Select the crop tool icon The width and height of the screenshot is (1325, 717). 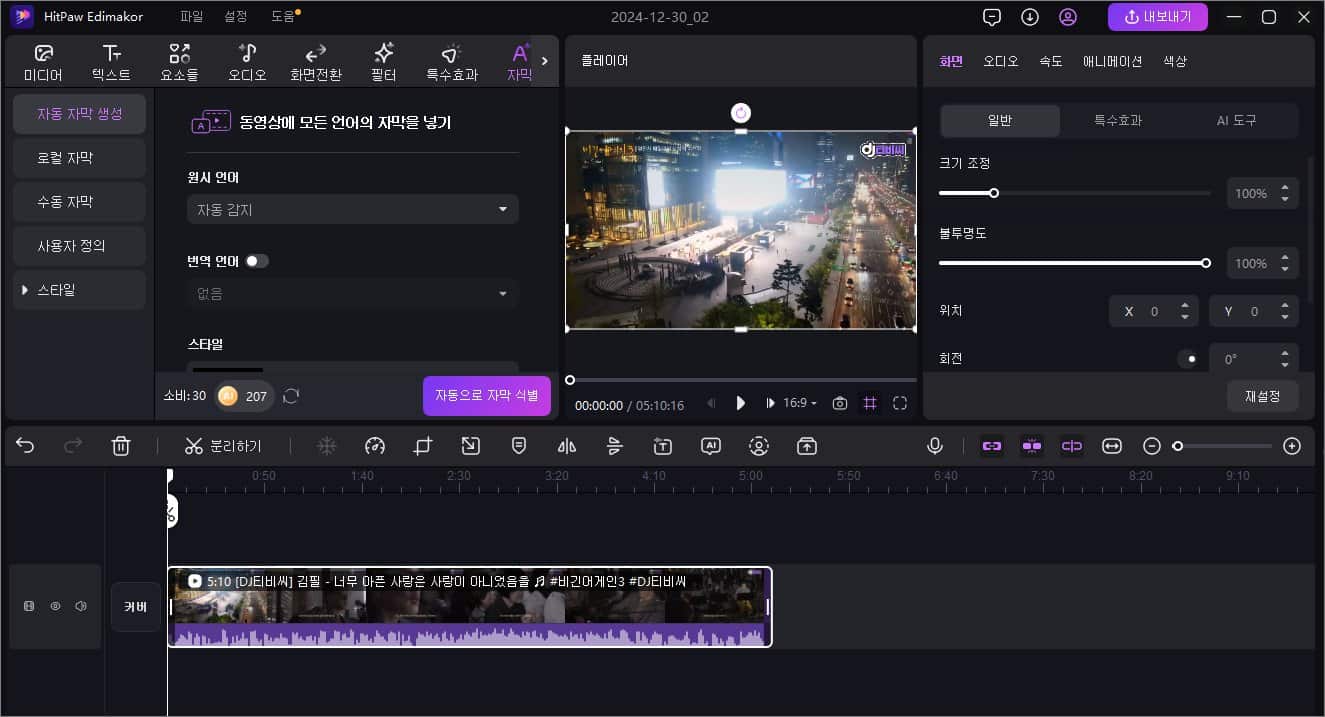[x=423, y=446]
